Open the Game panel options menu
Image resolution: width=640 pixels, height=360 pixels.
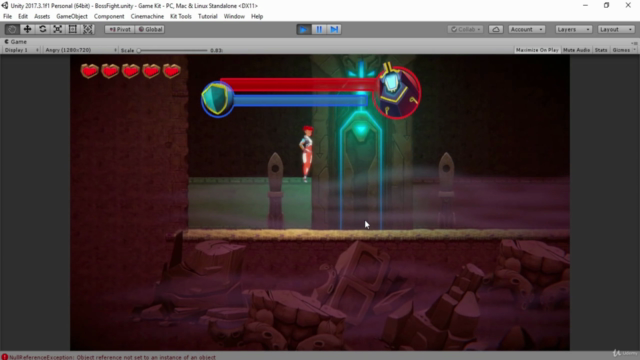[x=634, y=42]
